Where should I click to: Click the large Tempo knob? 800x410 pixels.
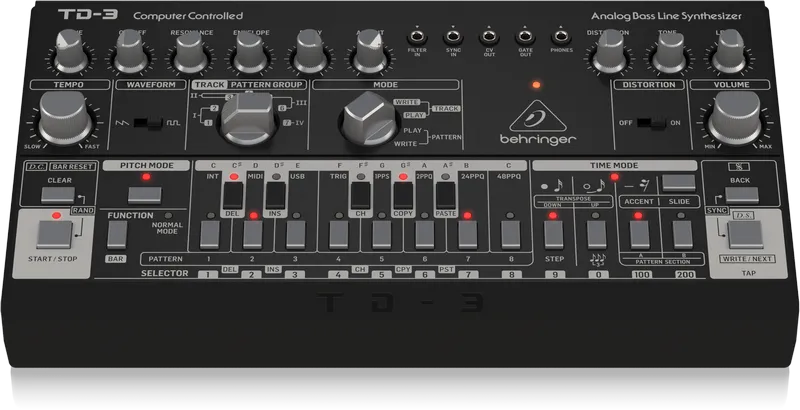click(65, 118)
